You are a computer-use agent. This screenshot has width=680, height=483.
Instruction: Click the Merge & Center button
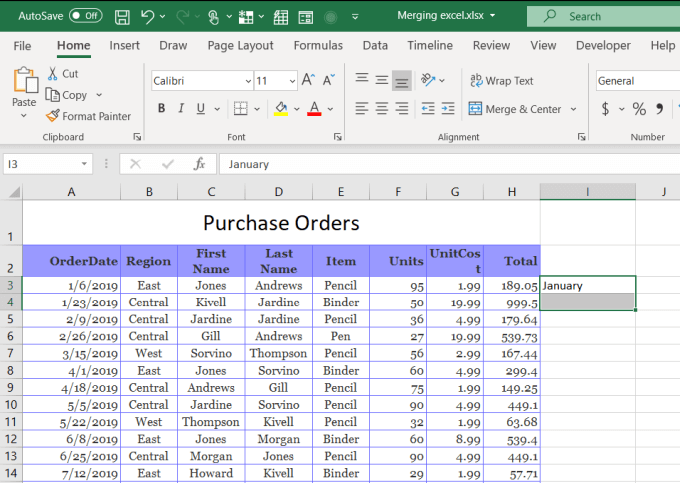(x=515, y=109)
